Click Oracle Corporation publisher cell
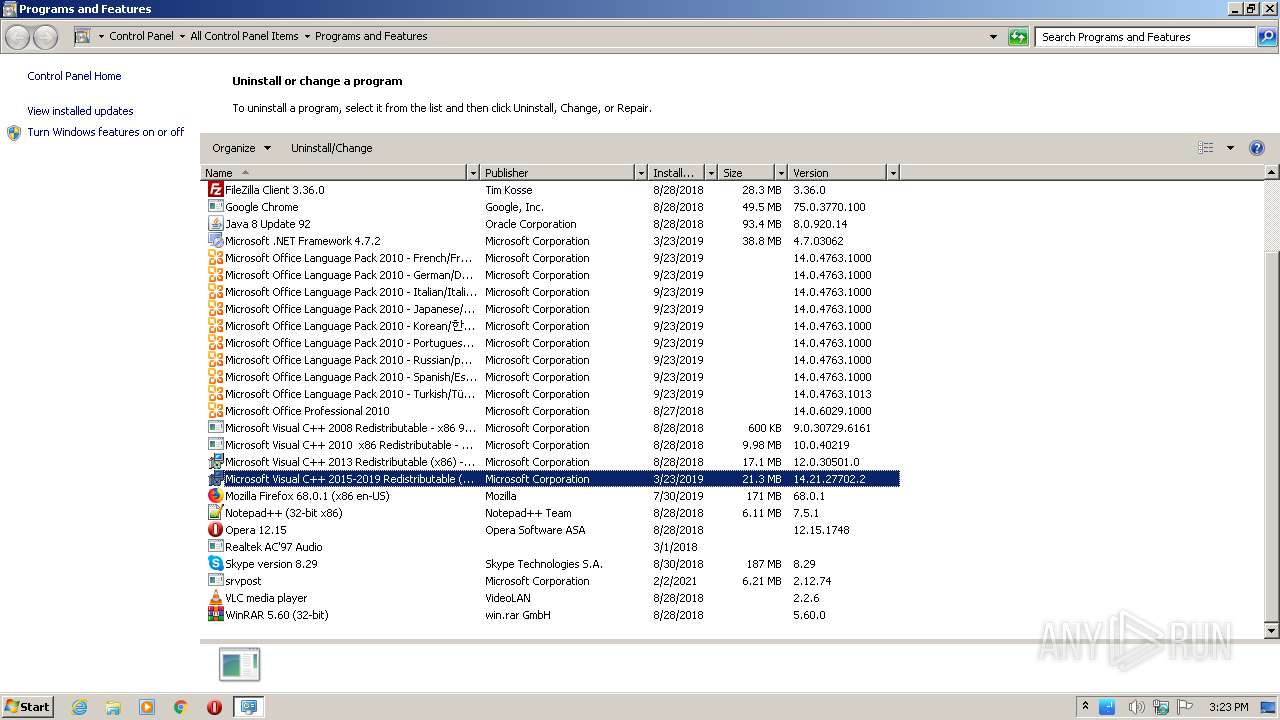Viewport: 1280px width, 720px height. point(530,224)
